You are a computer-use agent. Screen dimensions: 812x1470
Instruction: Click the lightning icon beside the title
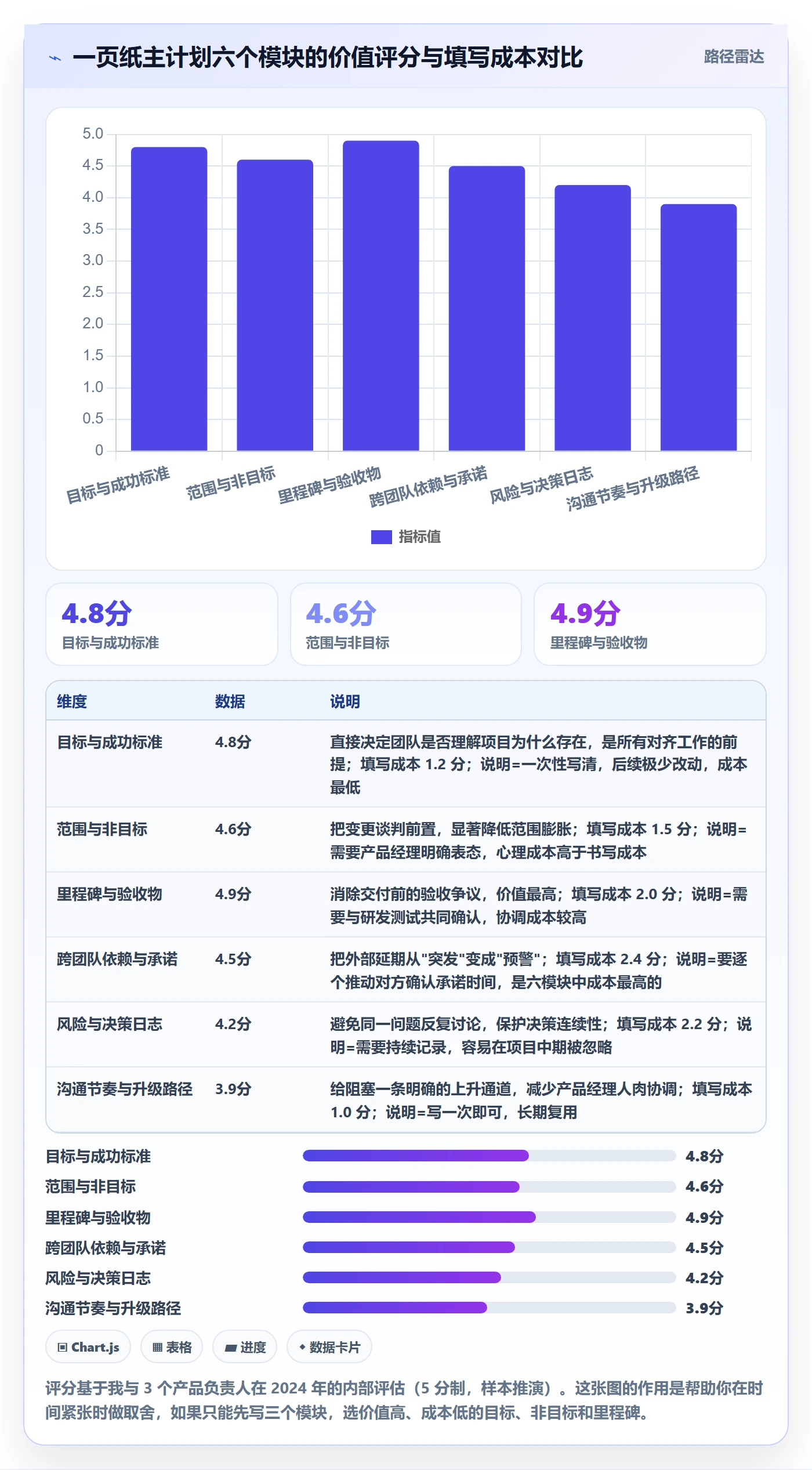(x=55, y=58)
